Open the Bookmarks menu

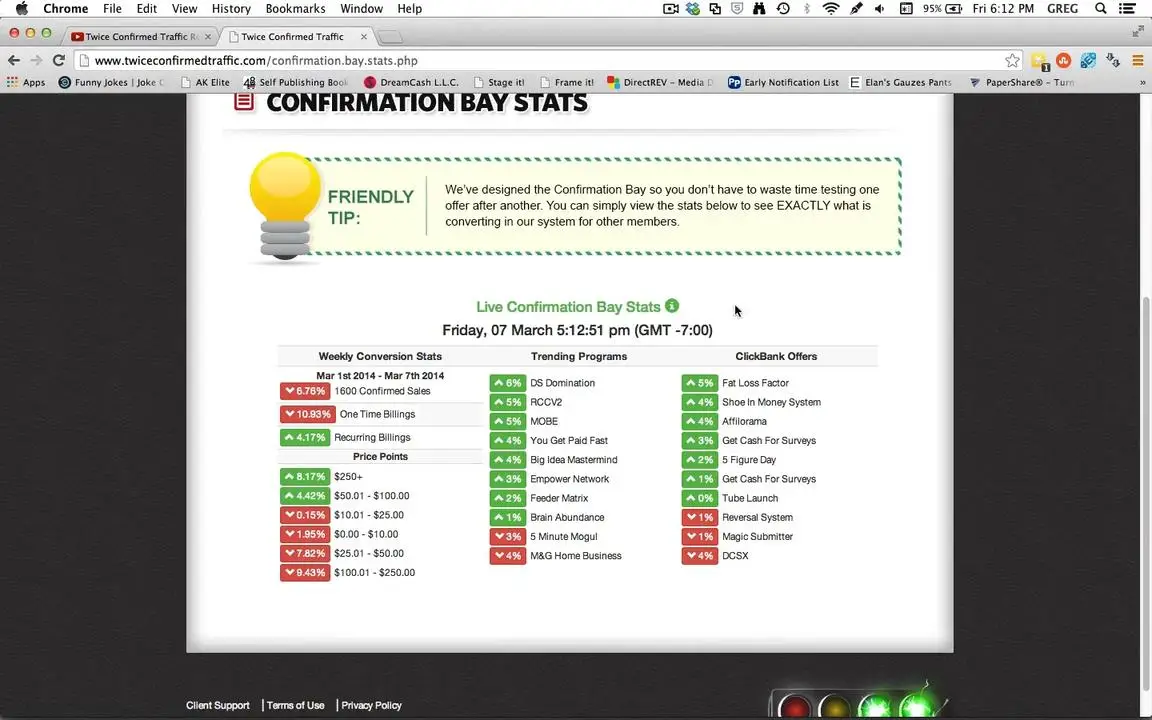tap(295, 9)
